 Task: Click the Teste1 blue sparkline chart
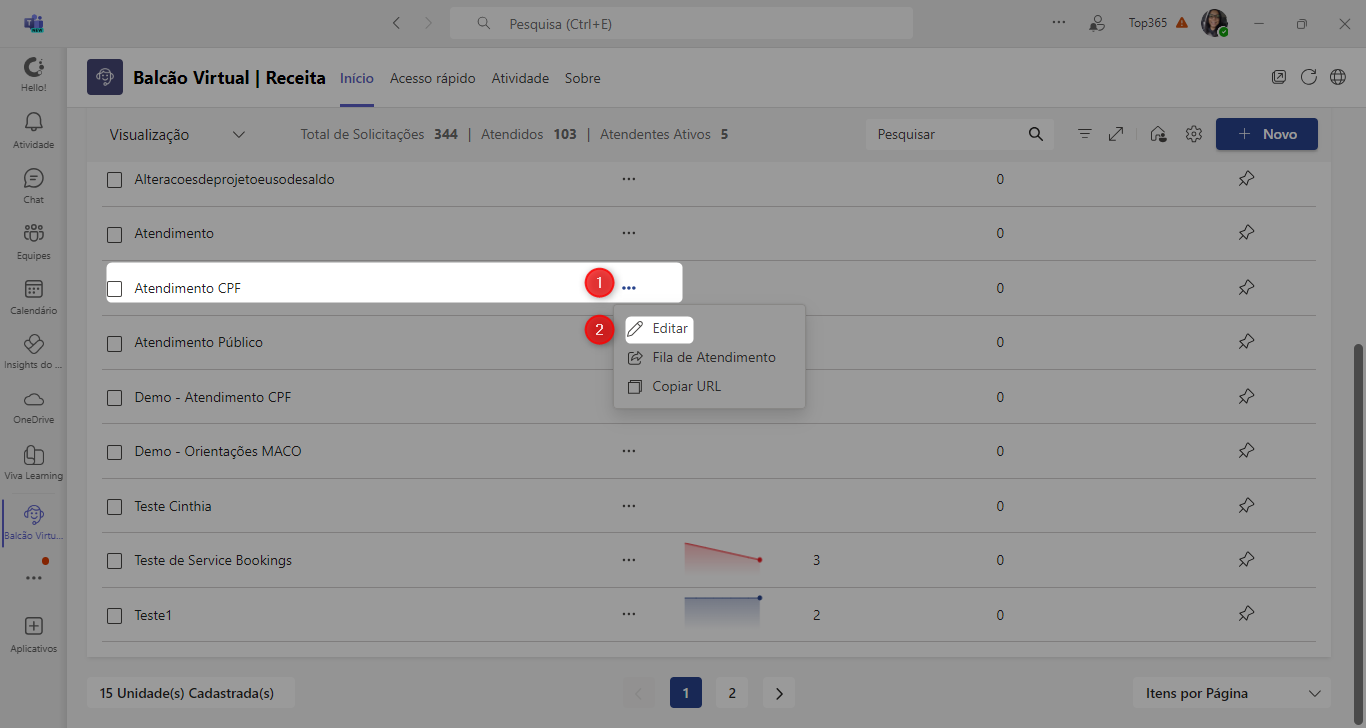pyautogui.click(x=723, y=613)
